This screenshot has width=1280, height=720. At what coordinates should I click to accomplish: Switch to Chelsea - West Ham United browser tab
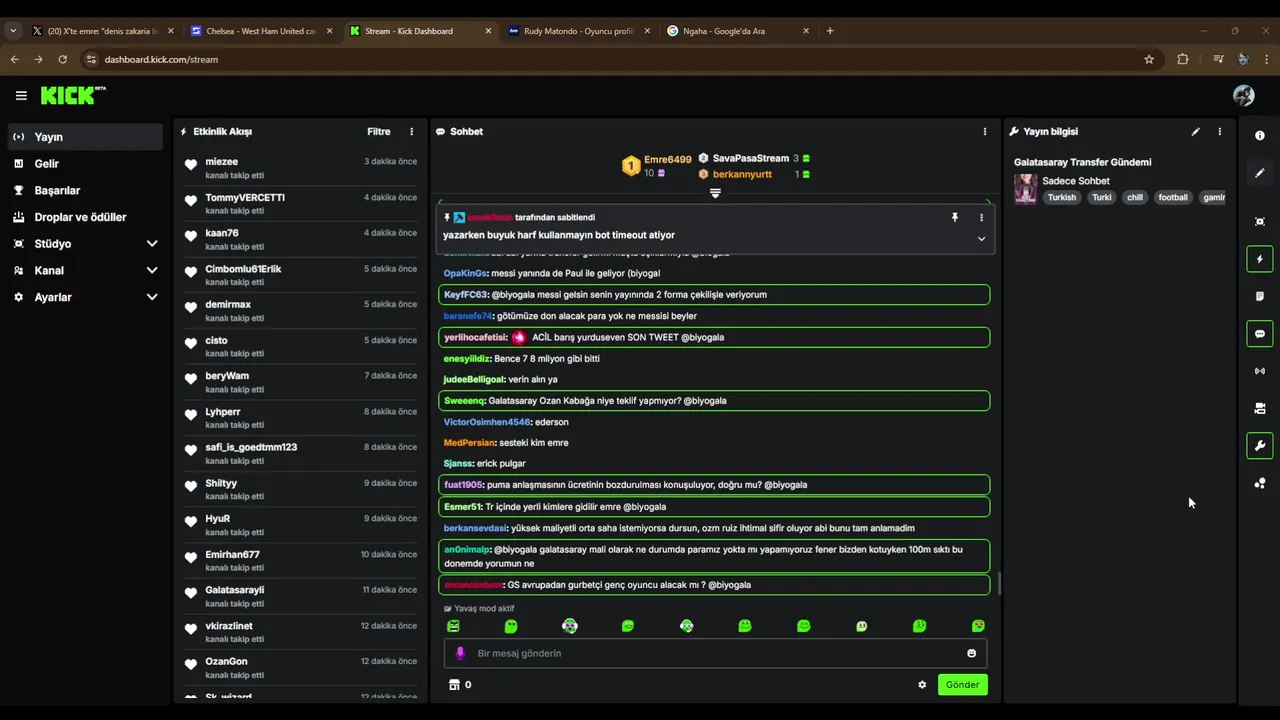(261, 31)
